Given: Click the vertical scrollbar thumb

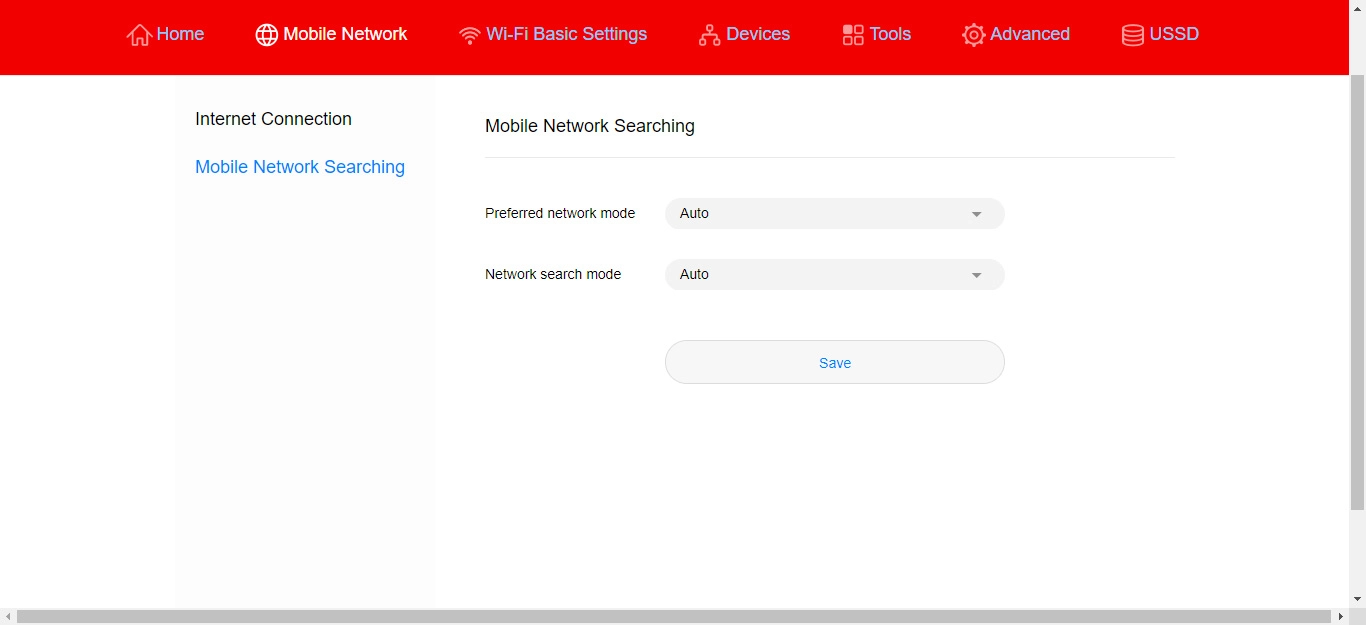Looking at the screenshot, I should [x=1357, y=290].
